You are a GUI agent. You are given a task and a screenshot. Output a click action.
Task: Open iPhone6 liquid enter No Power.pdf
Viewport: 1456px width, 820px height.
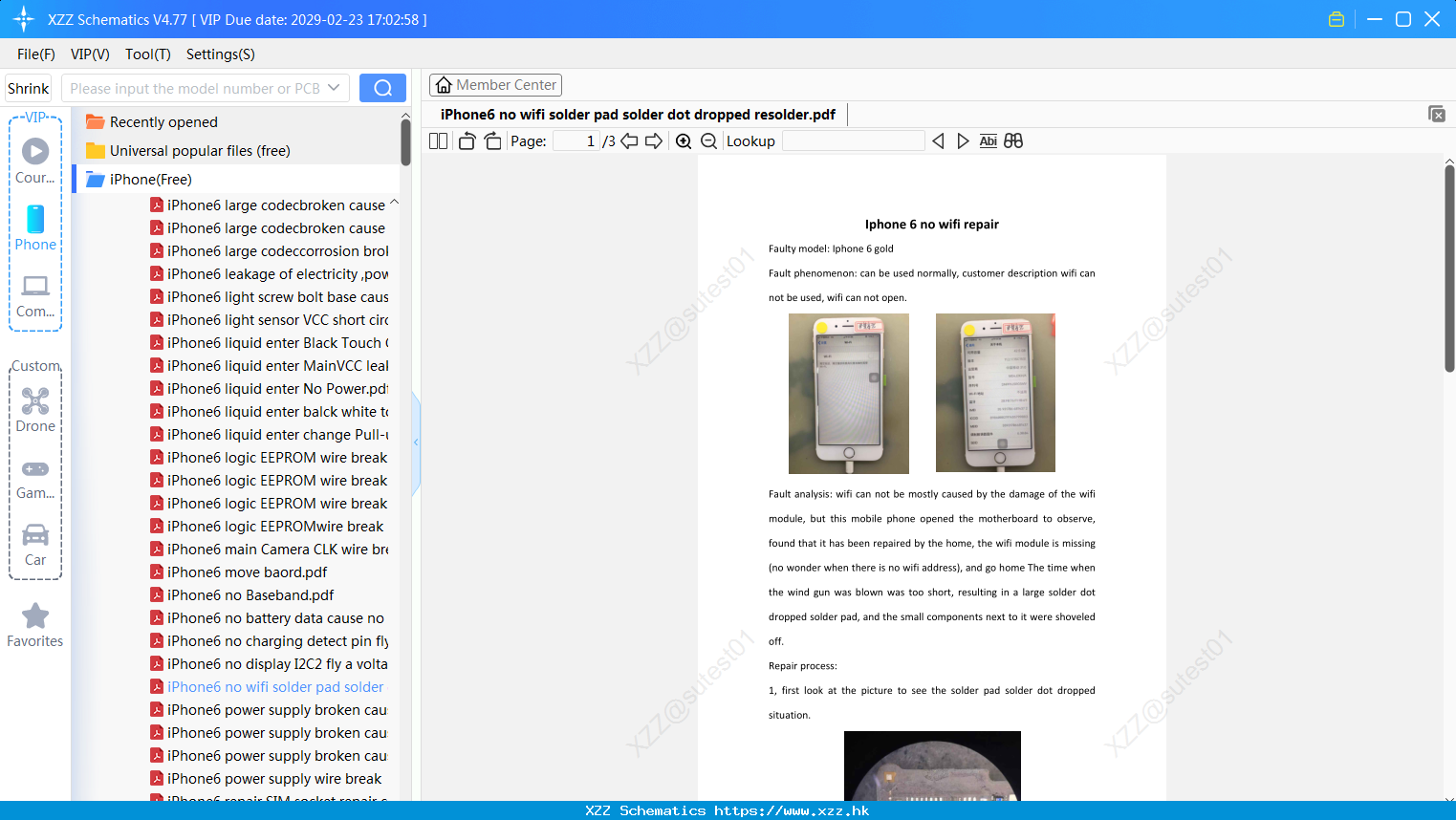[270, 389]
